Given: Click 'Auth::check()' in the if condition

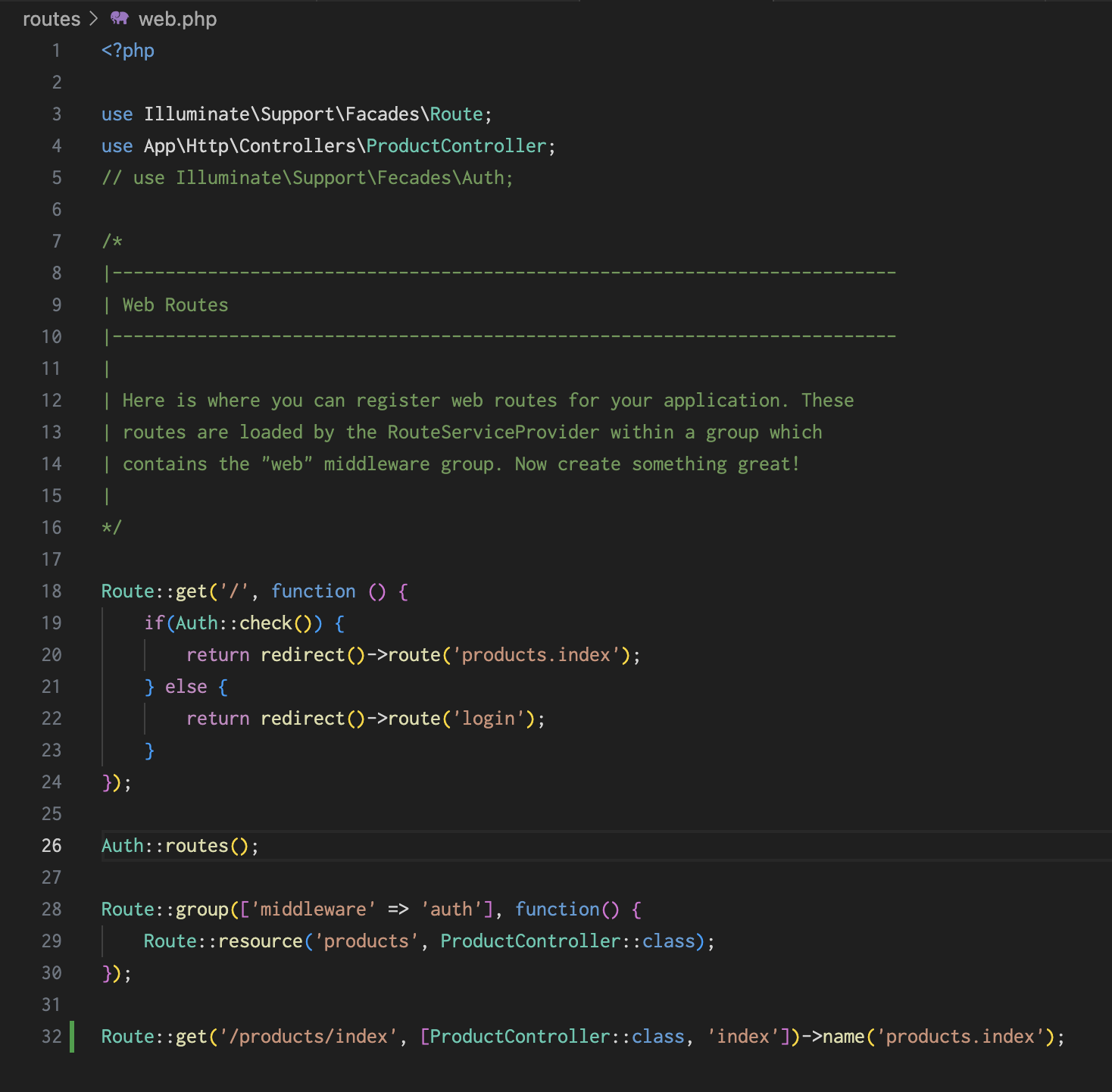Looking at the screenshot, I should (244, 623).
